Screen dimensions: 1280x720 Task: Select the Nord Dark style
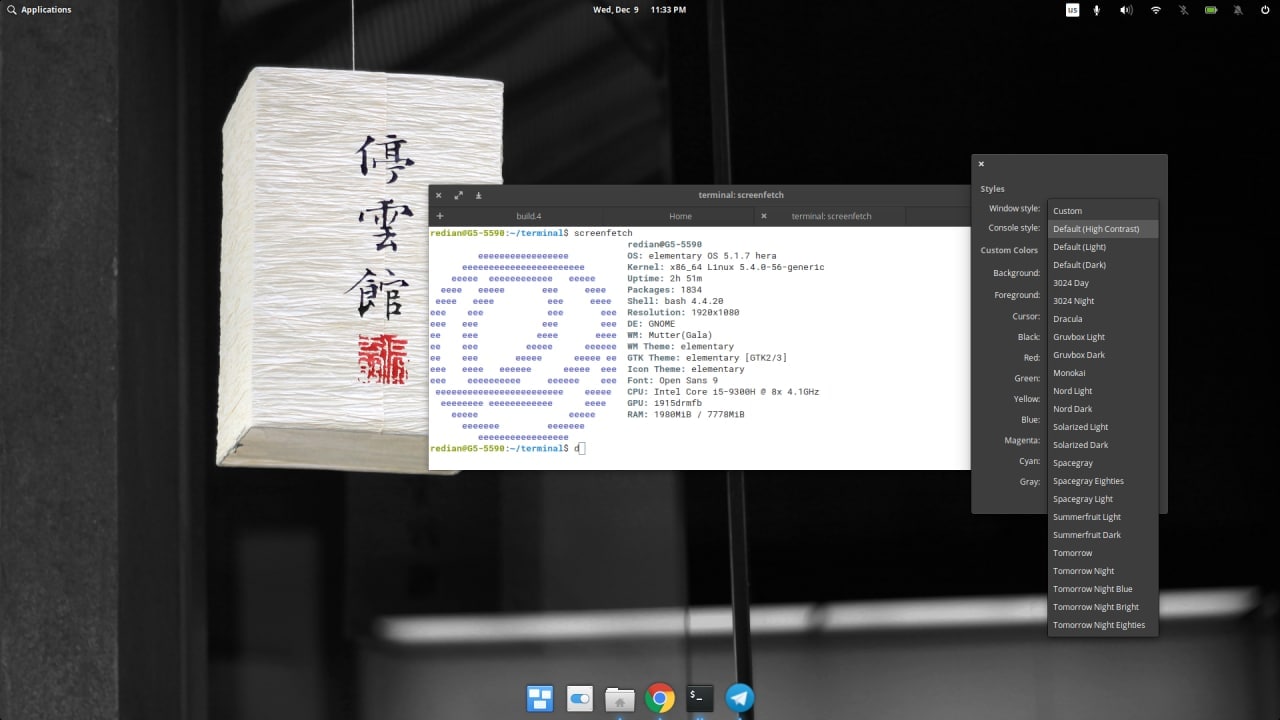(x=1103, y=409)
